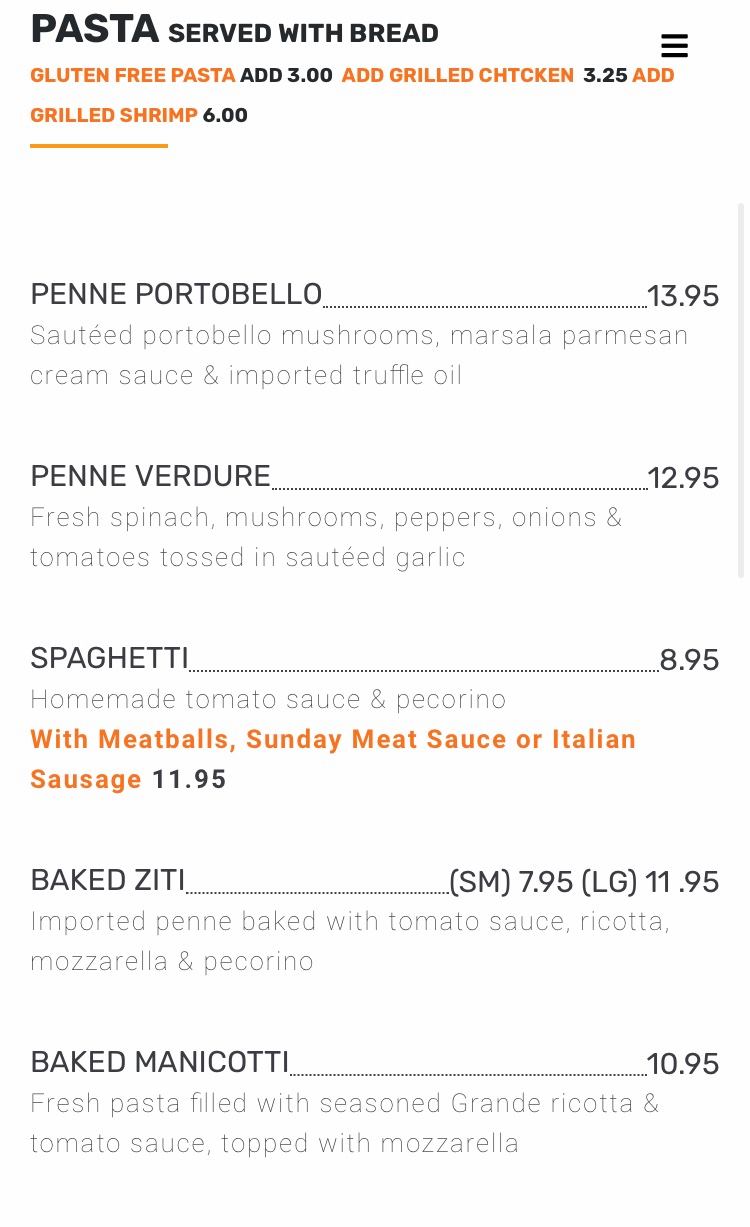Click the page scrollbar on the right

pyautogui.click(x=741, y=390)
